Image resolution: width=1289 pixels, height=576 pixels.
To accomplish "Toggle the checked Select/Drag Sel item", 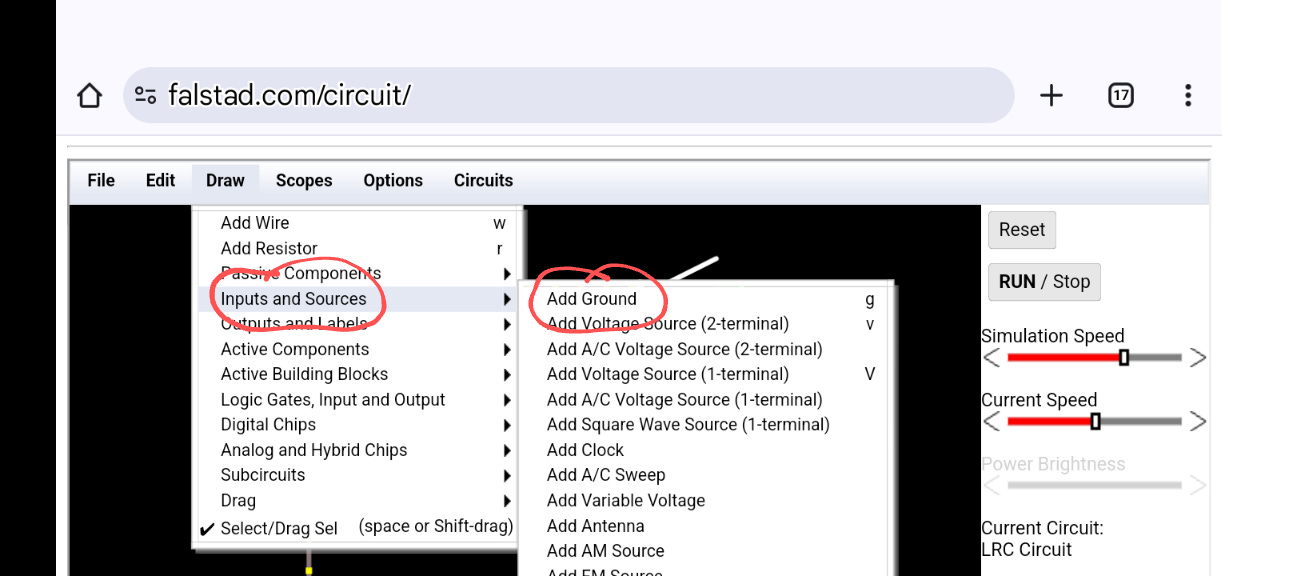I will 357,527.
